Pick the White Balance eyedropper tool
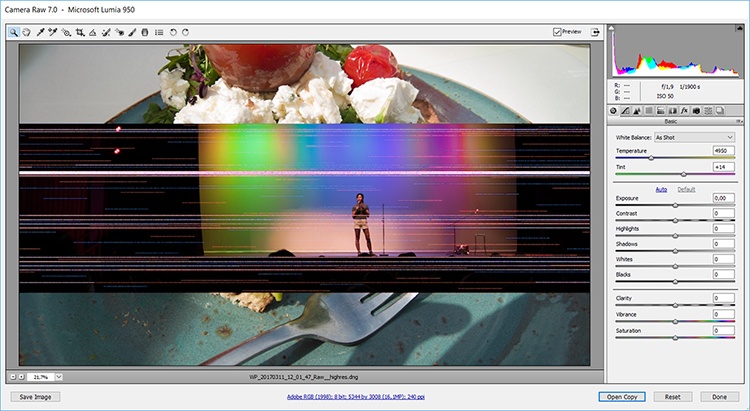Image resolution: width=750 pixels, height=411 pixels. pos(40,32)
